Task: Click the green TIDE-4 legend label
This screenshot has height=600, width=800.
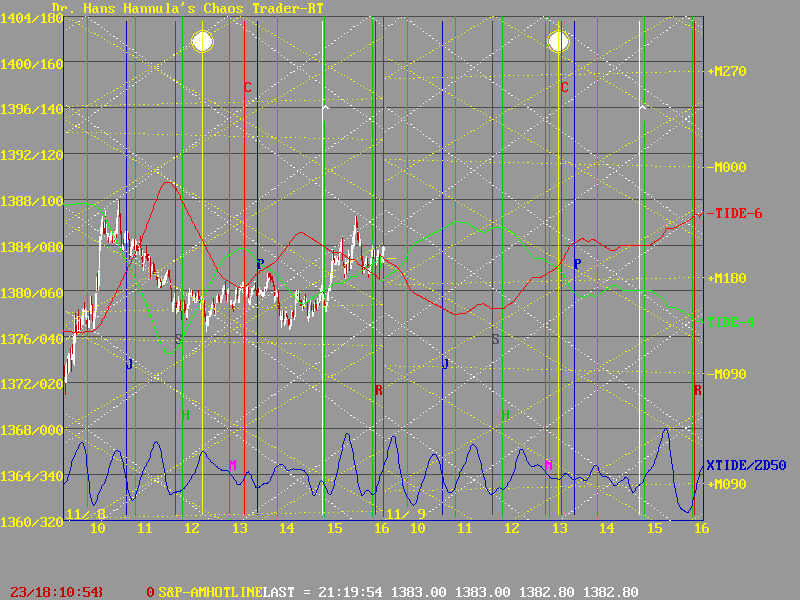Action: point(731,322)
